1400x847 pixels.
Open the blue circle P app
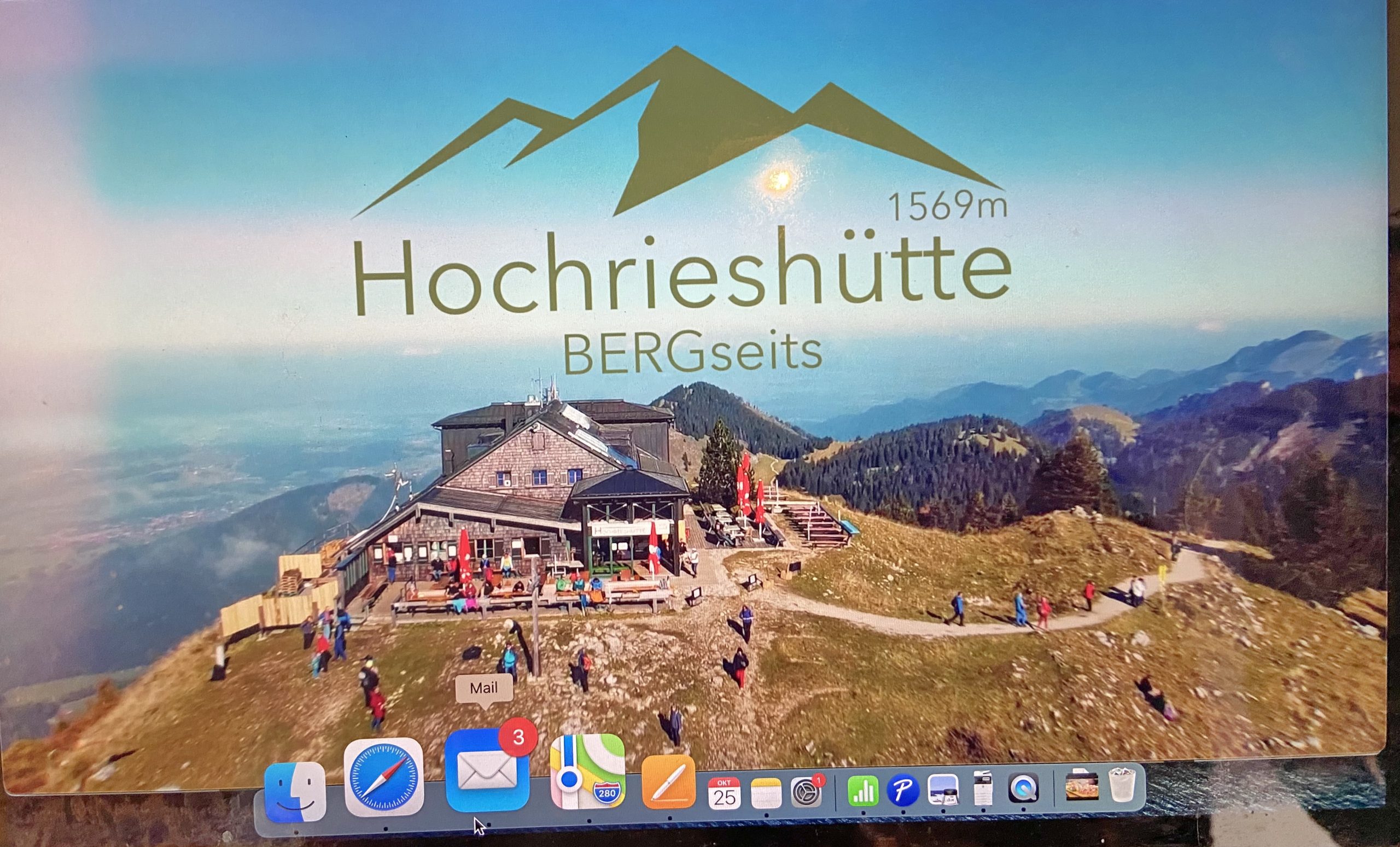click(902, 790)
